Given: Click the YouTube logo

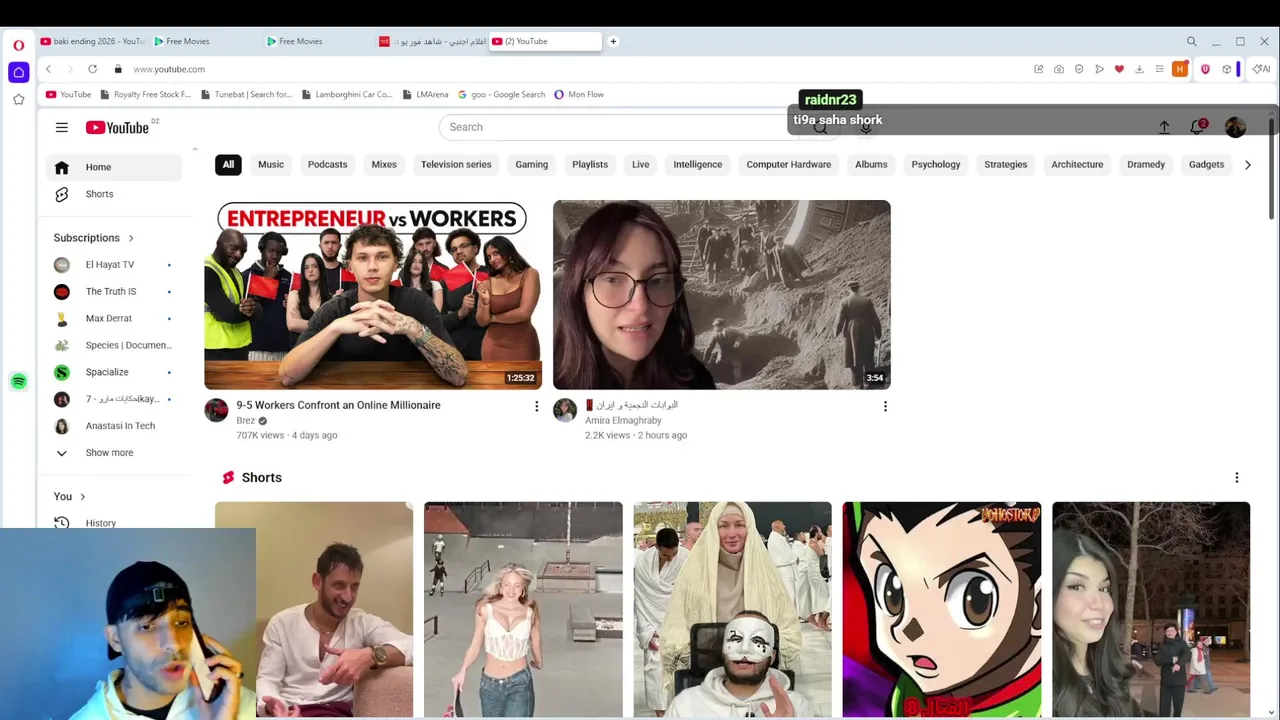Looking at the screenshot, I should 118,127.
